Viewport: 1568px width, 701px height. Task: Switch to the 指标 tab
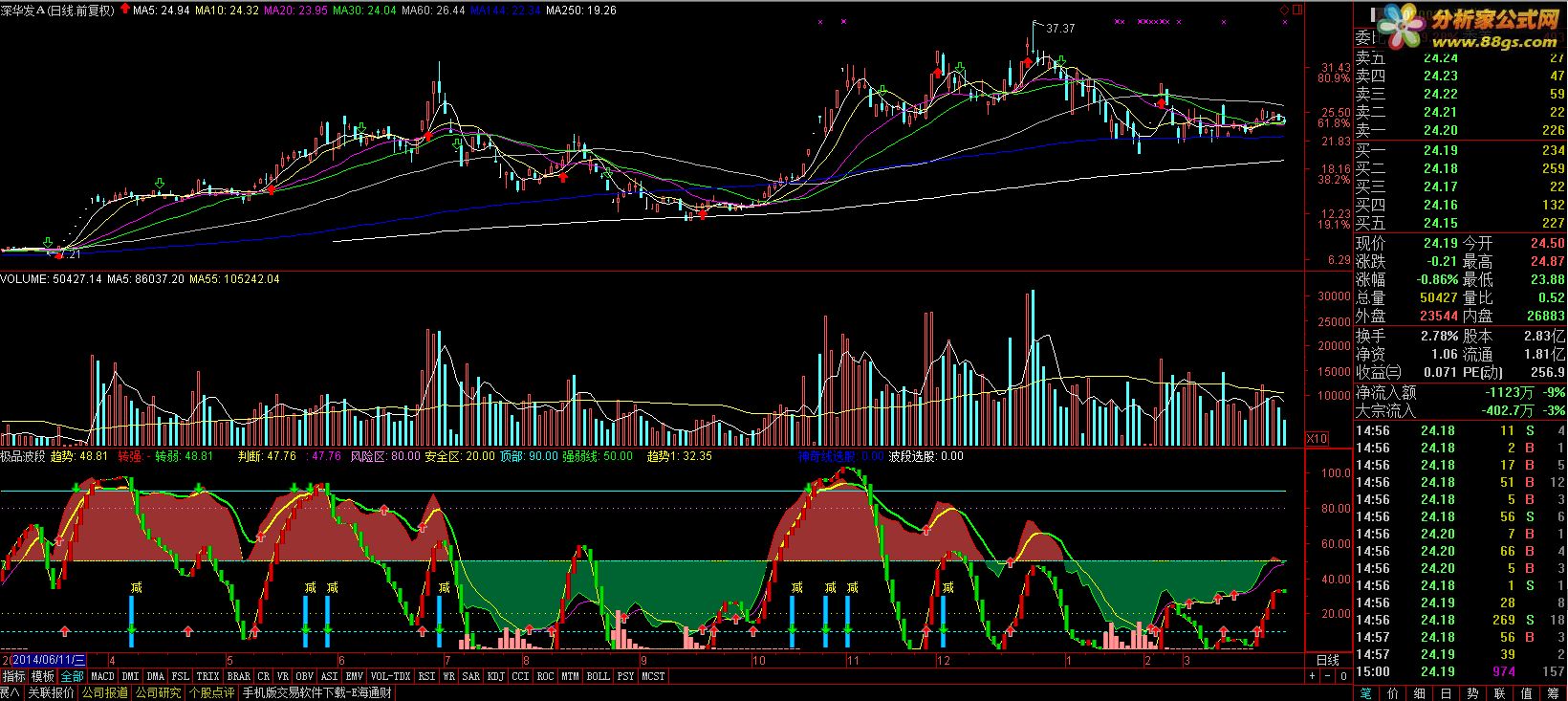tap(13, 676)
